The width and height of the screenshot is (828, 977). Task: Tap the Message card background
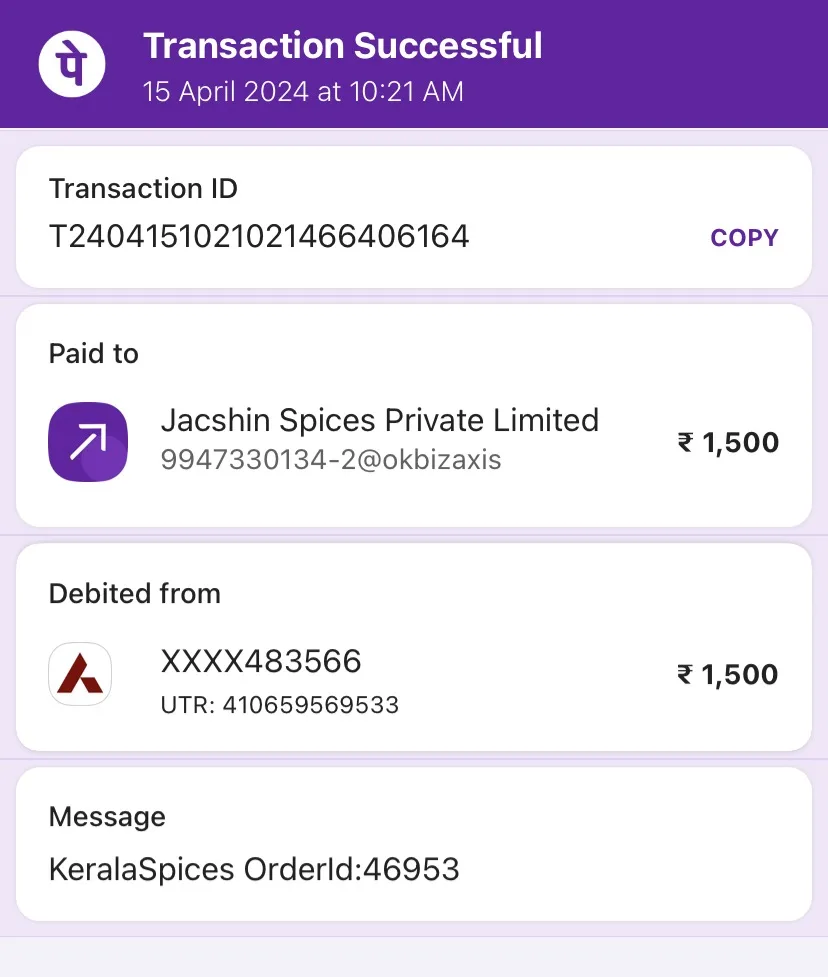[414, 844]
